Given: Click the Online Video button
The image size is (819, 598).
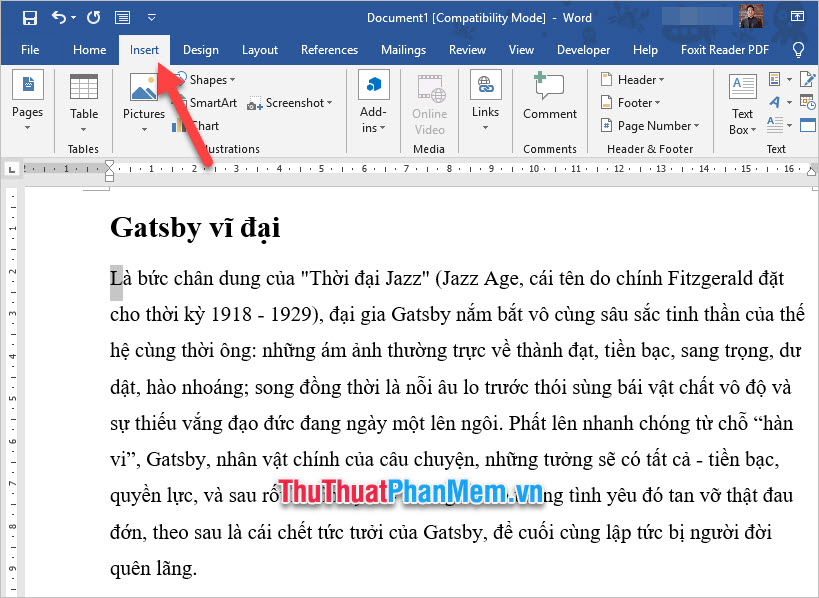Looking at the screenshot, I should tap(429, 104).
